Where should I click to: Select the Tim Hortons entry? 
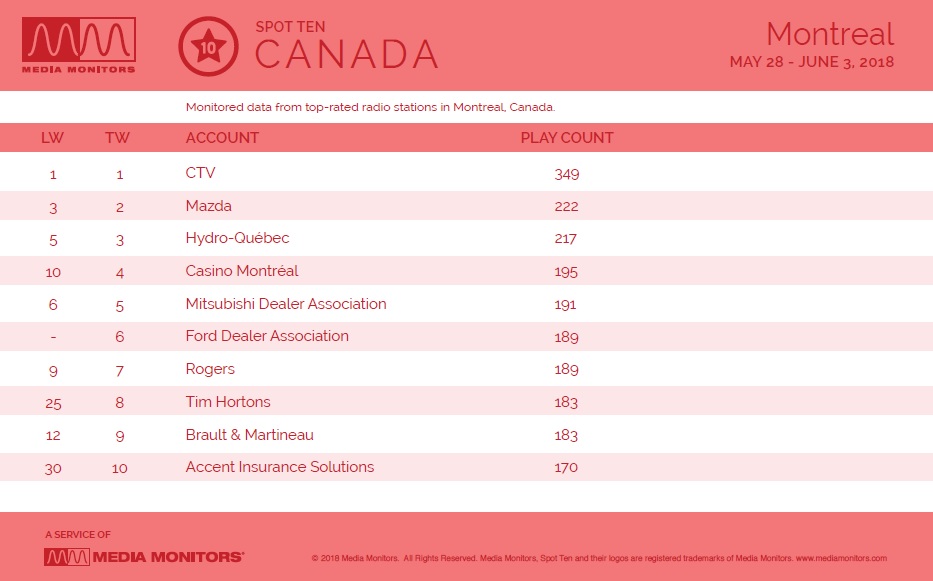(x=228, y=402)
